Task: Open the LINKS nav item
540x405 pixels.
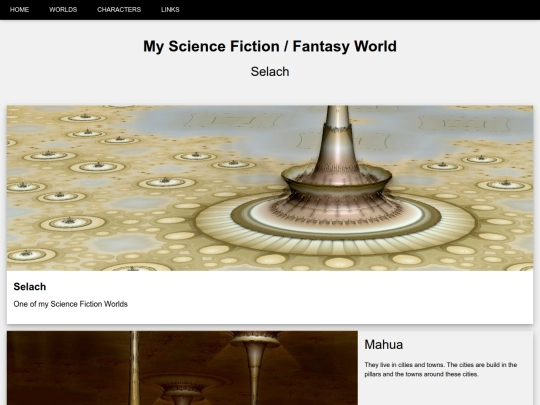Action: 170,10
